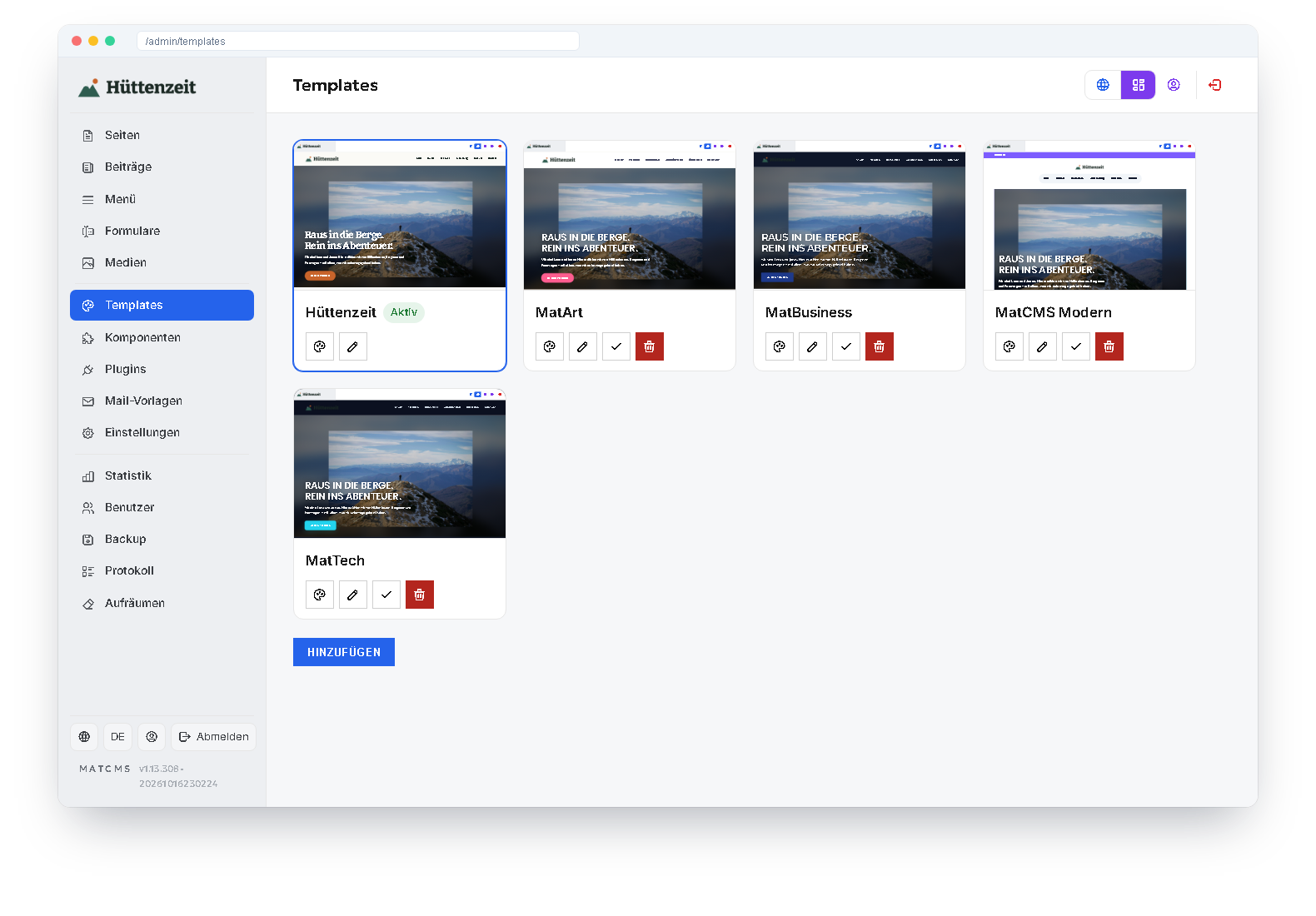Activate the MatTech template checkmark
Viewport: 1316px width, 916px height.
(x=386, y=595)
